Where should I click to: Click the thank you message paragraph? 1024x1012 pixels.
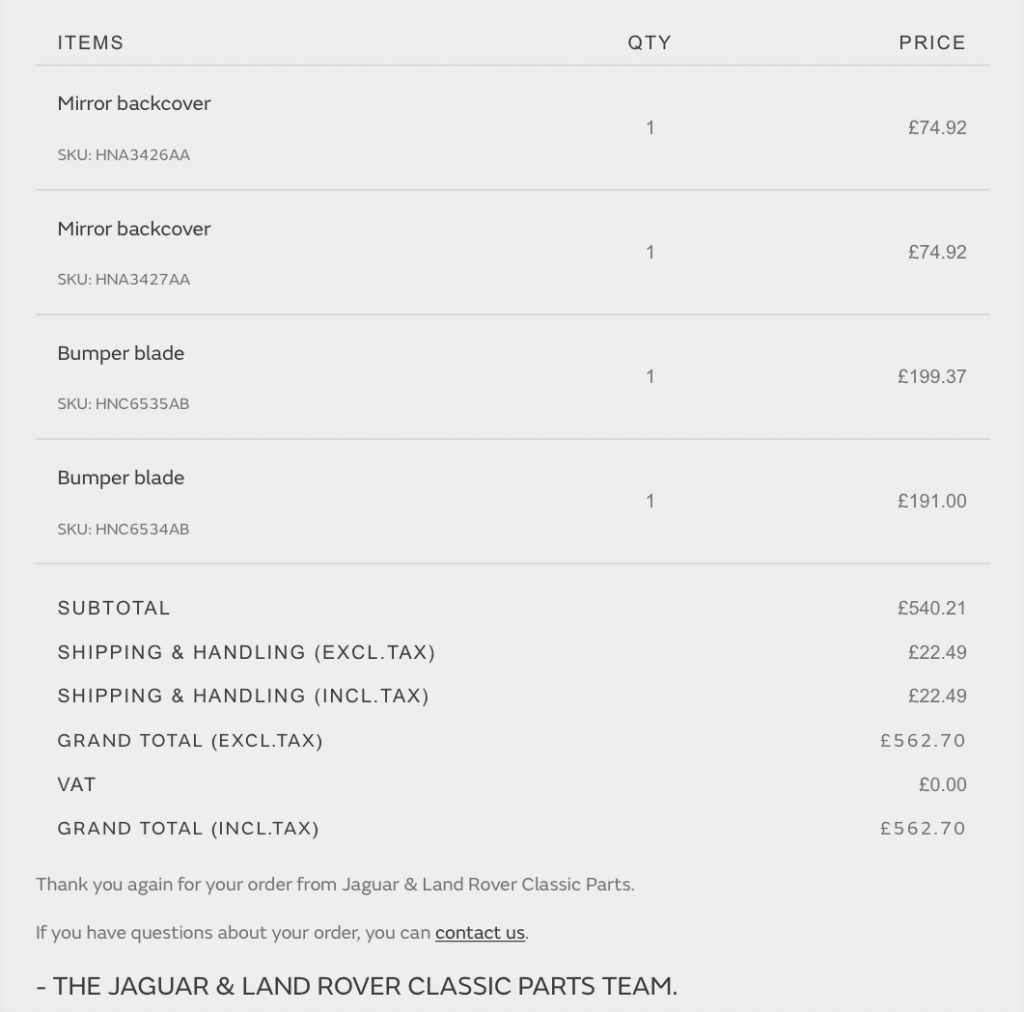pos(335,885)
